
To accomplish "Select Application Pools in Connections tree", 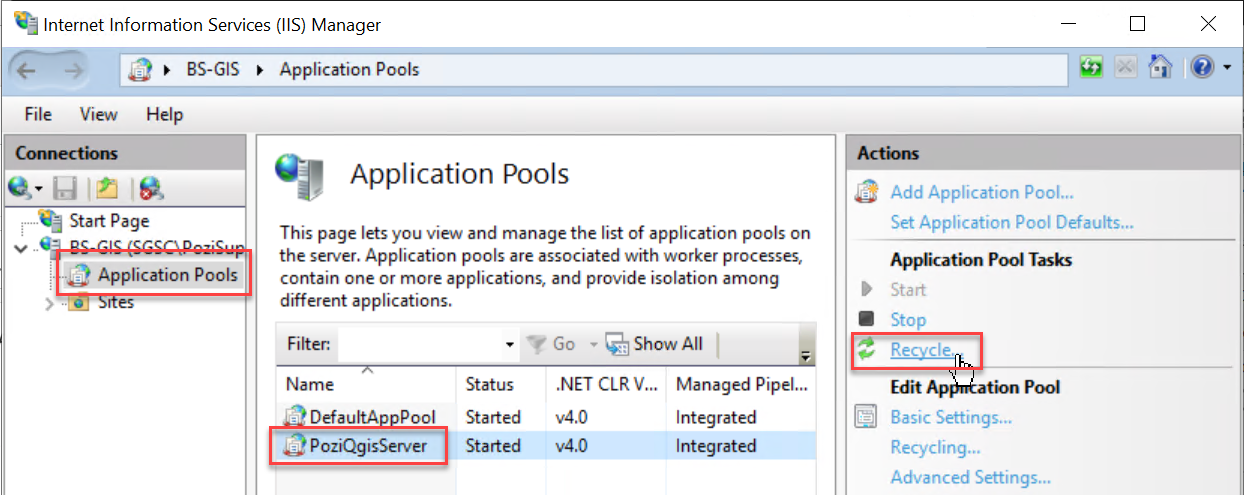I will (x=167, y=275).
